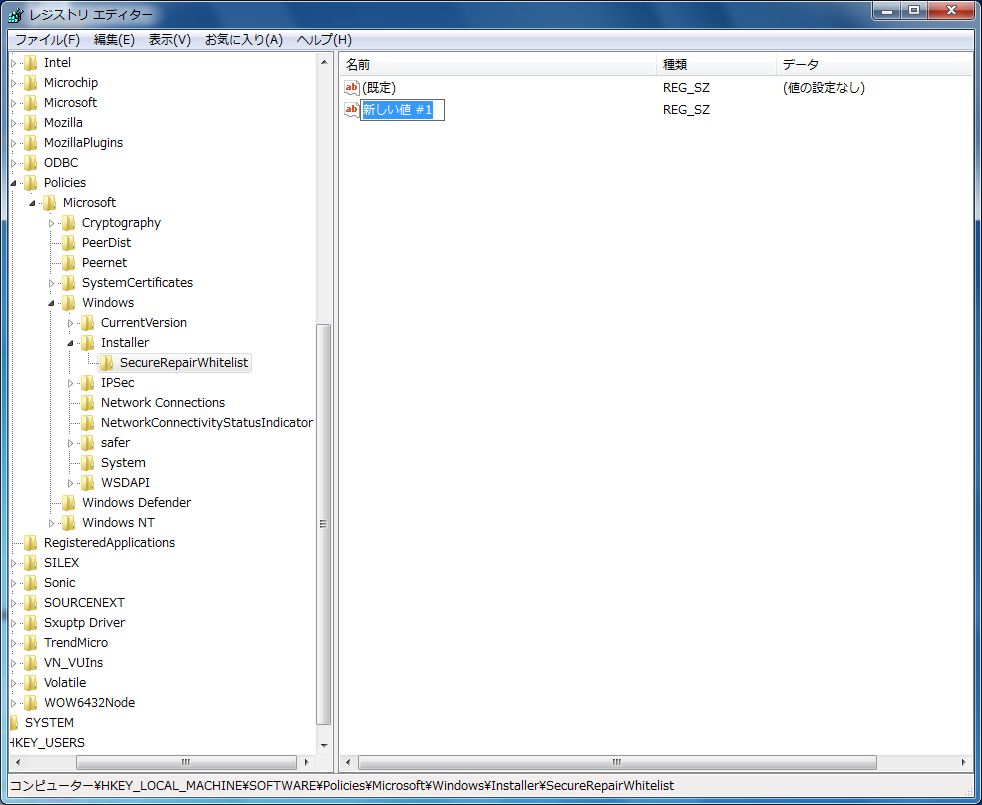
Task: Click the status bar registry path
Action: 342,786
